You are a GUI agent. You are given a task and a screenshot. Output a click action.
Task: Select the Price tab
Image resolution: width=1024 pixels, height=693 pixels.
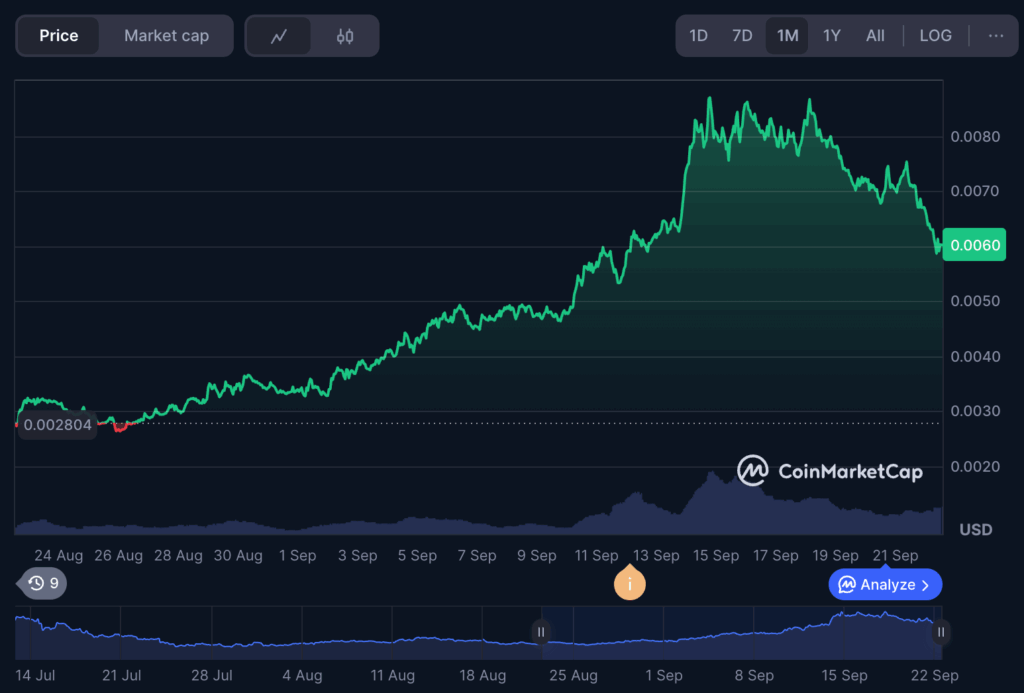tap(59, 36)
